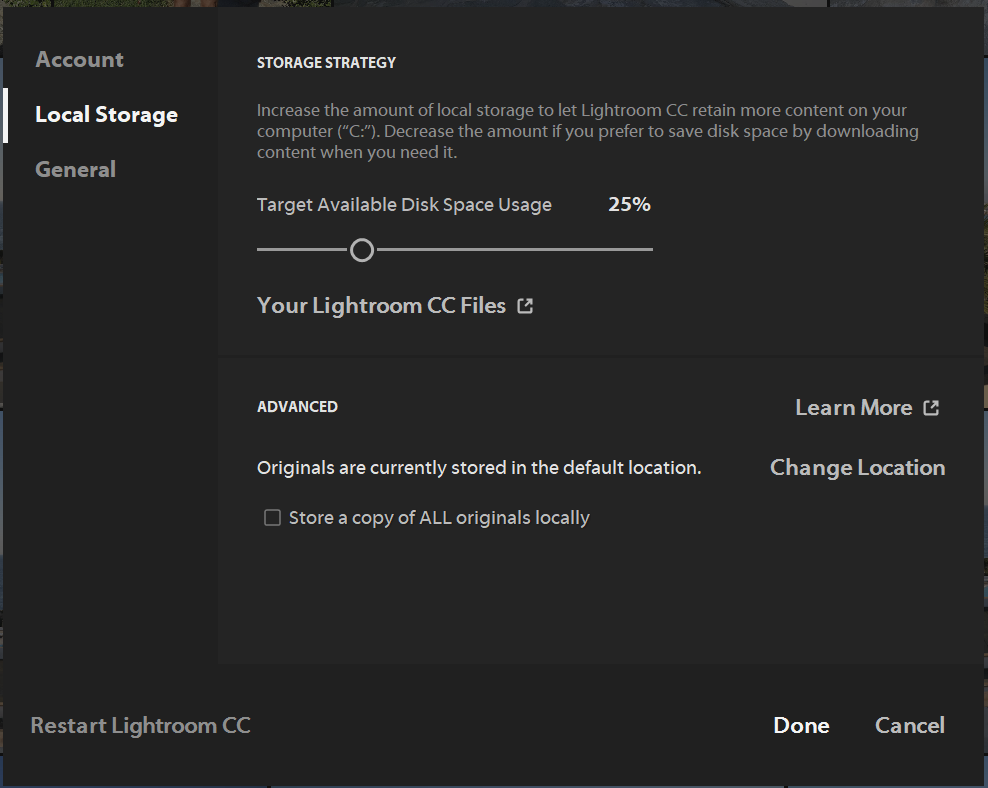Click the Storage Strategy heading

point(326,63)
